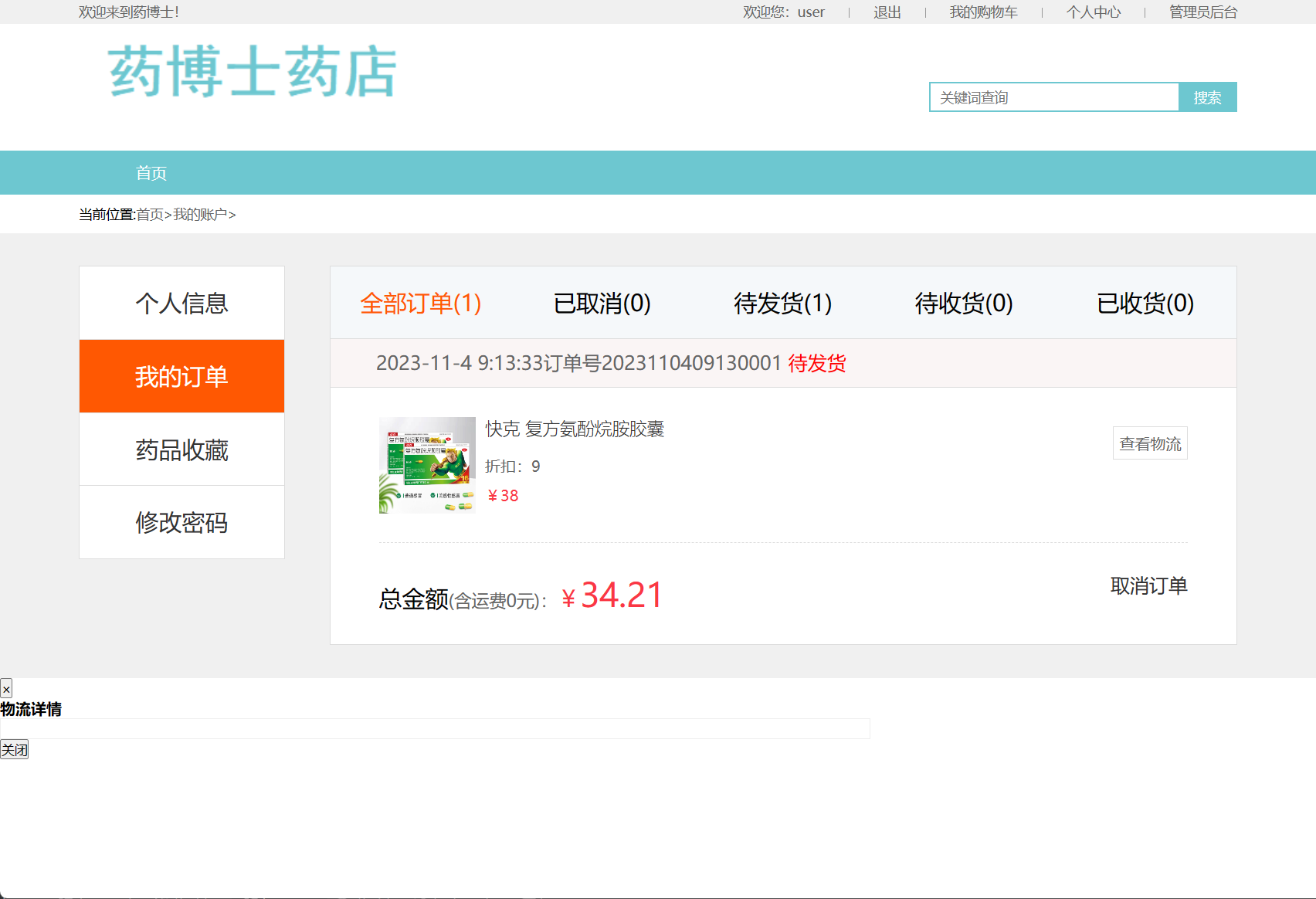Viewport: 1316px width, 899px height.
Task: Open 药品收藏 from the sidebar
Action: [x=181, y=449]
